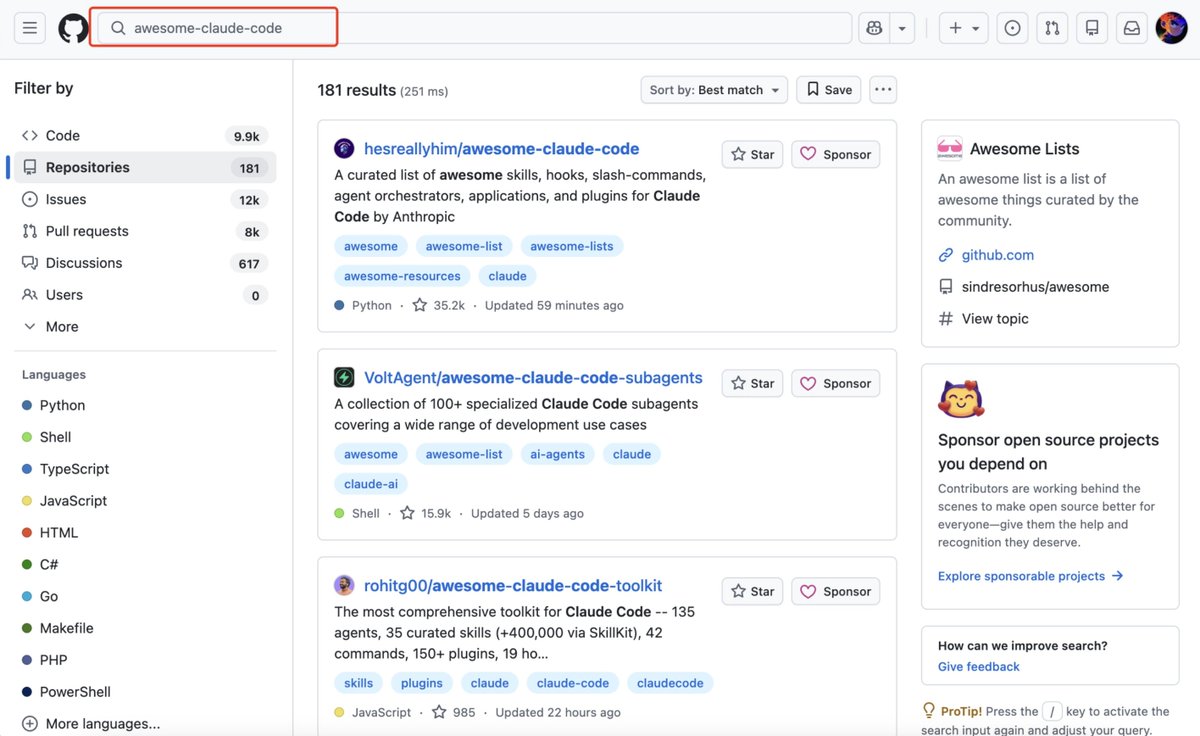Screen dimensions: 1200x736
Task: Open rohitg00/awesome-claude-code-toolkit repository
Action: tap(513, 586)
